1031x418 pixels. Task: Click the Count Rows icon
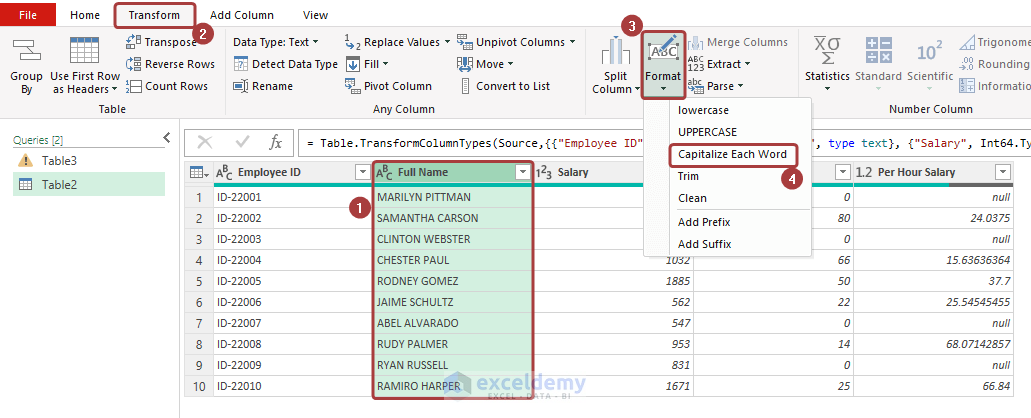click(135, 86)
